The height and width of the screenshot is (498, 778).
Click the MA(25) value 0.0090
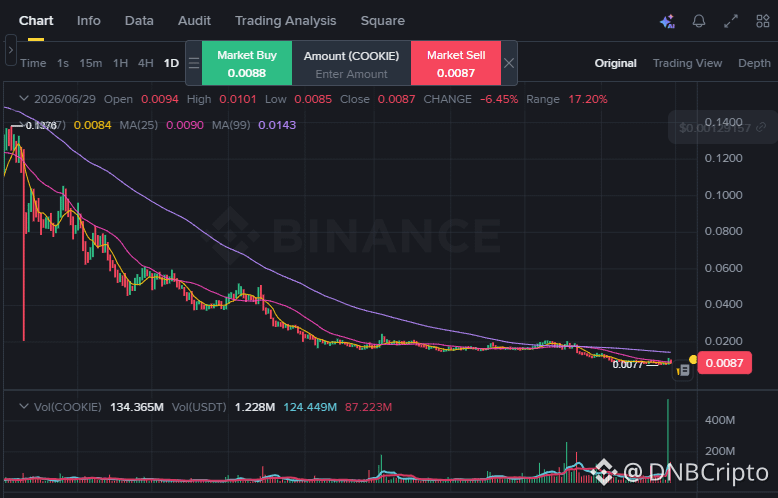point(185,125)
